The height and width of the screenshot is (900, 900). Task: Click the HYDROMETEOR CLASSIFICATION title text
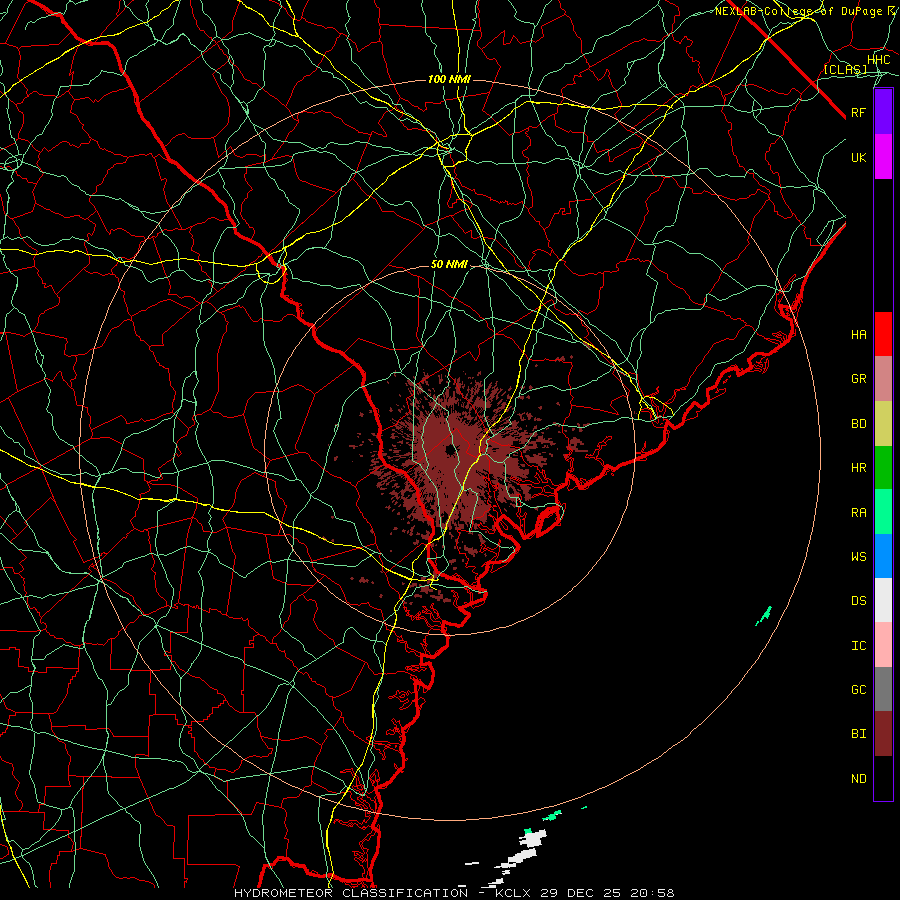click(351, 893)
